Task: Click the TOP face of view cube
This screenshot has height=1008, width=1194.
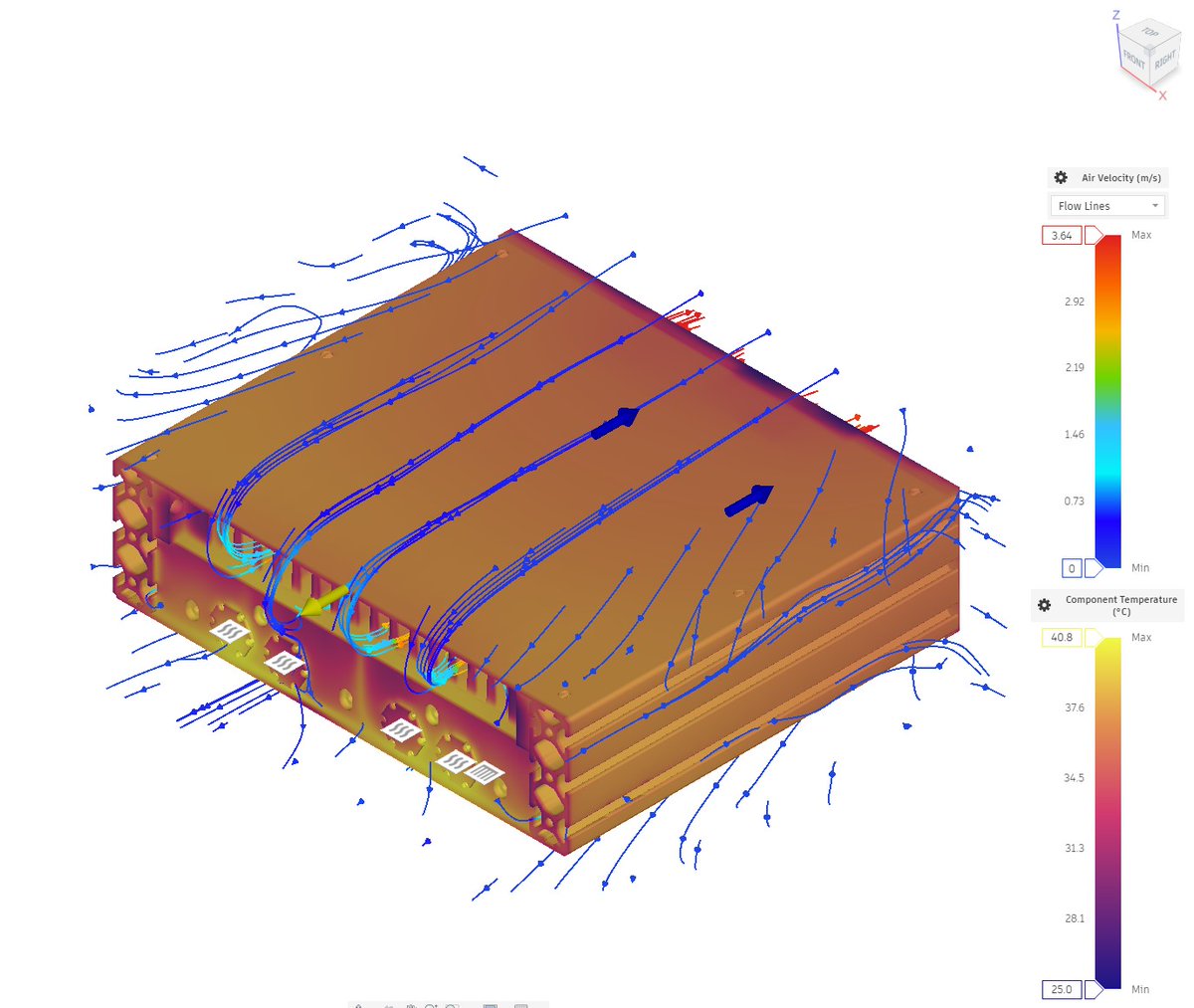Action: (1149, 33)
